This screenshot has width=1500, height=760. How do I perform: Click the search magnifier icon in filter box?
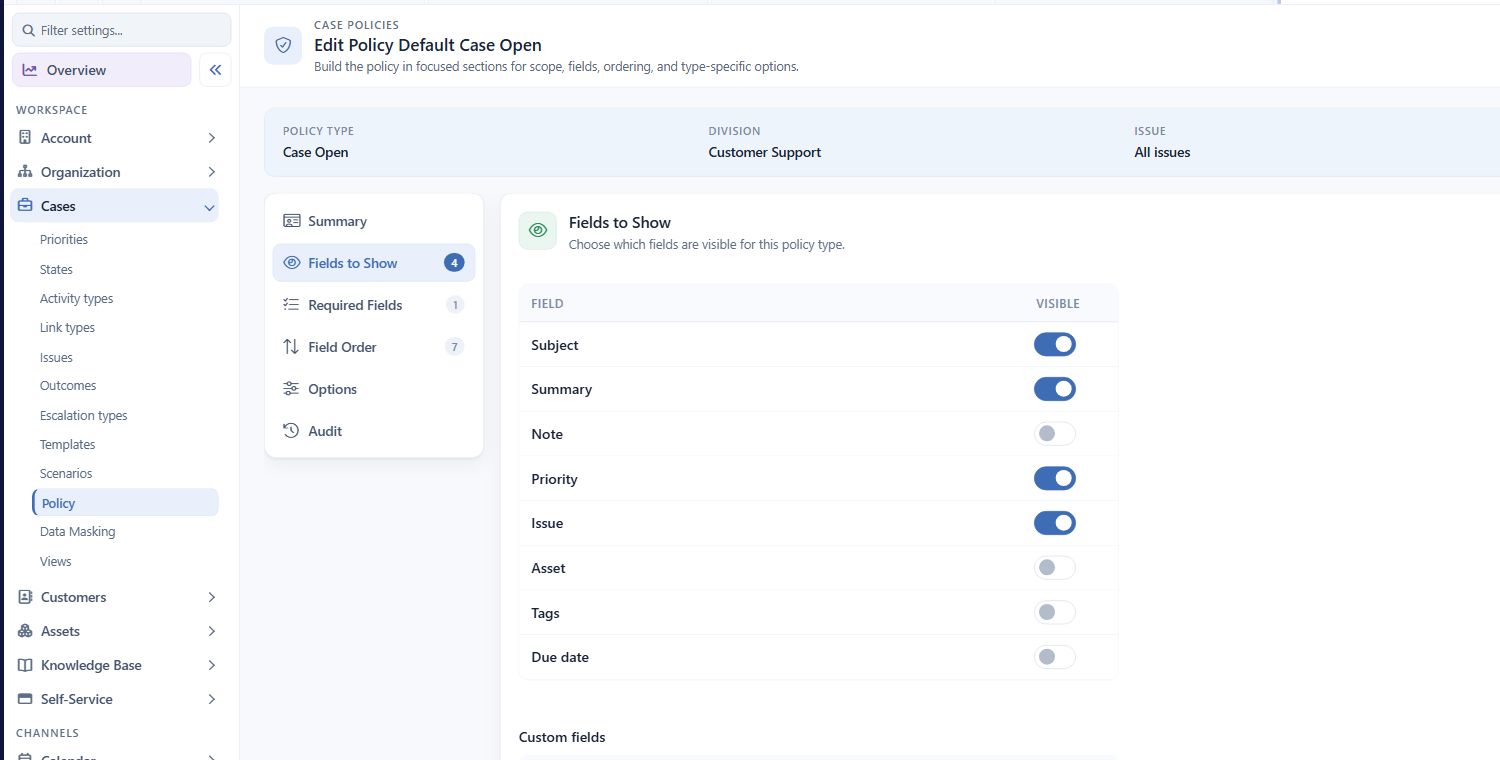(x=29, y=31)
